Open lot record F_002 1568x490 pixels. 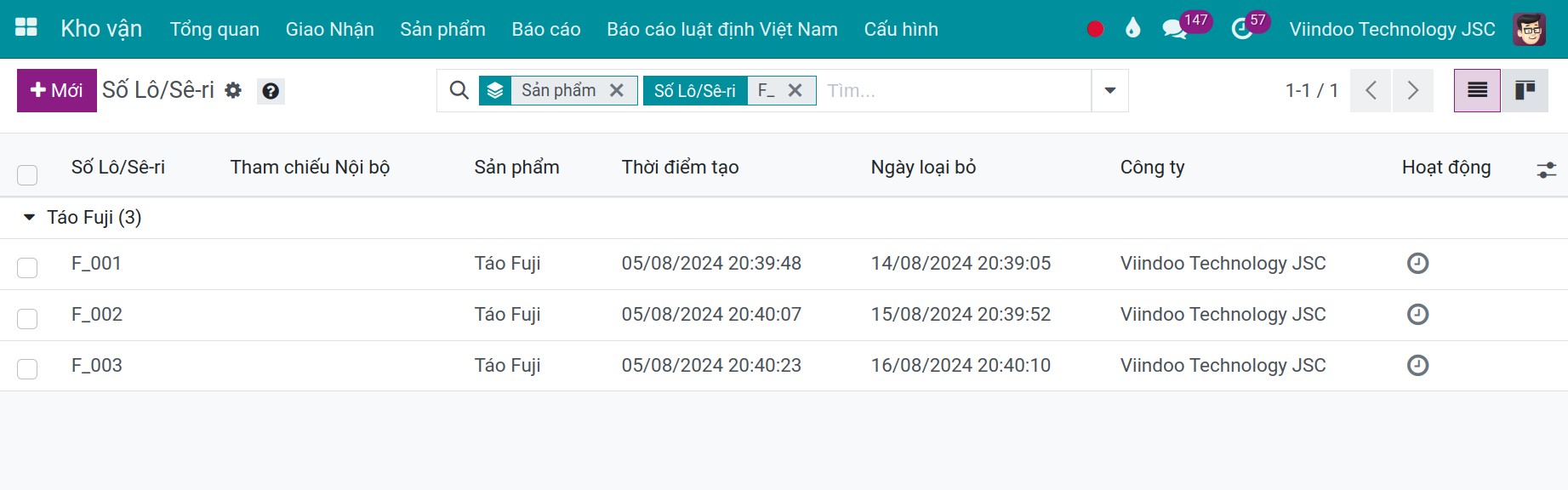click(97, 315)
